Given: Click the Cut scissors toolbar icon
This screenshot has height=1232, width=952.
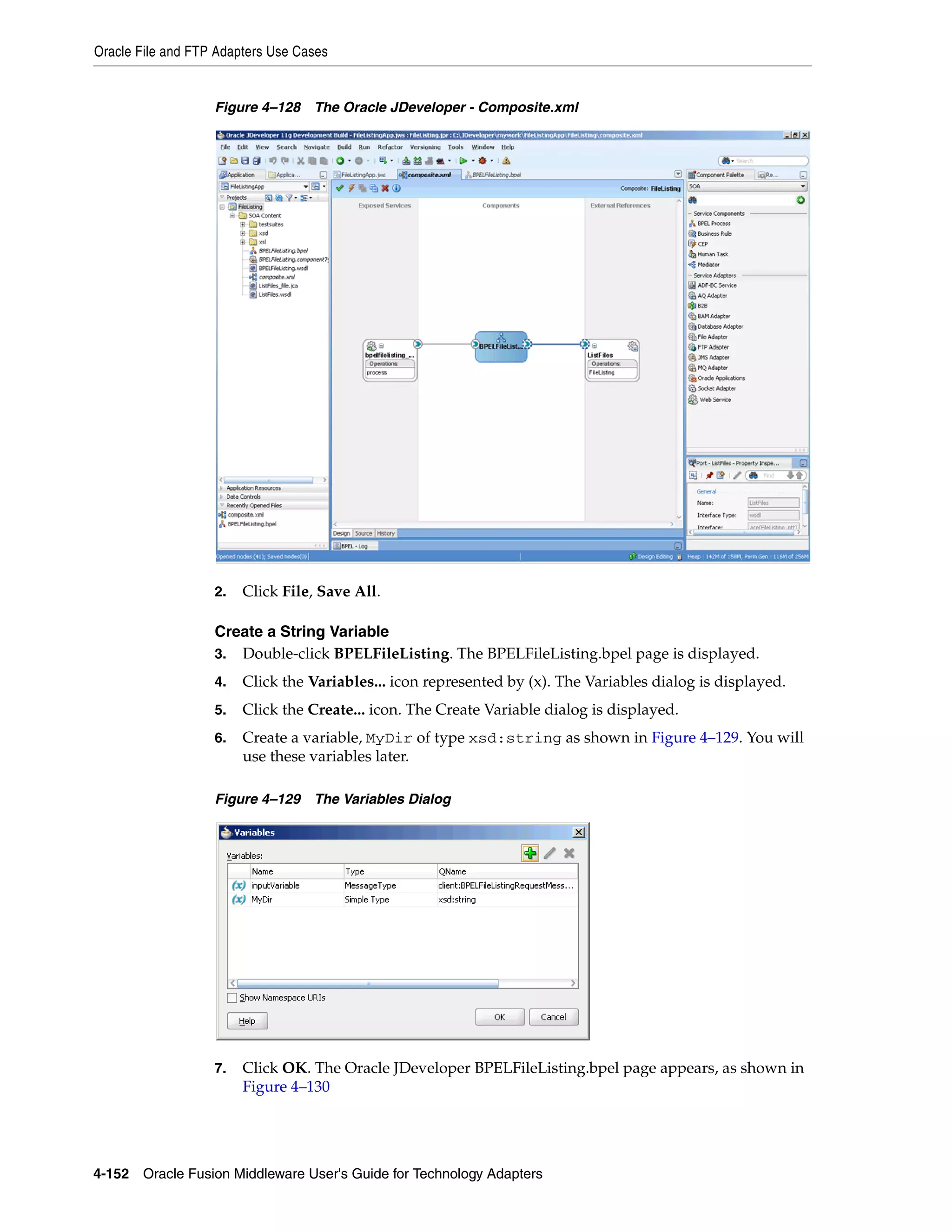Looking at the screenshot, I should pos(301,161).
